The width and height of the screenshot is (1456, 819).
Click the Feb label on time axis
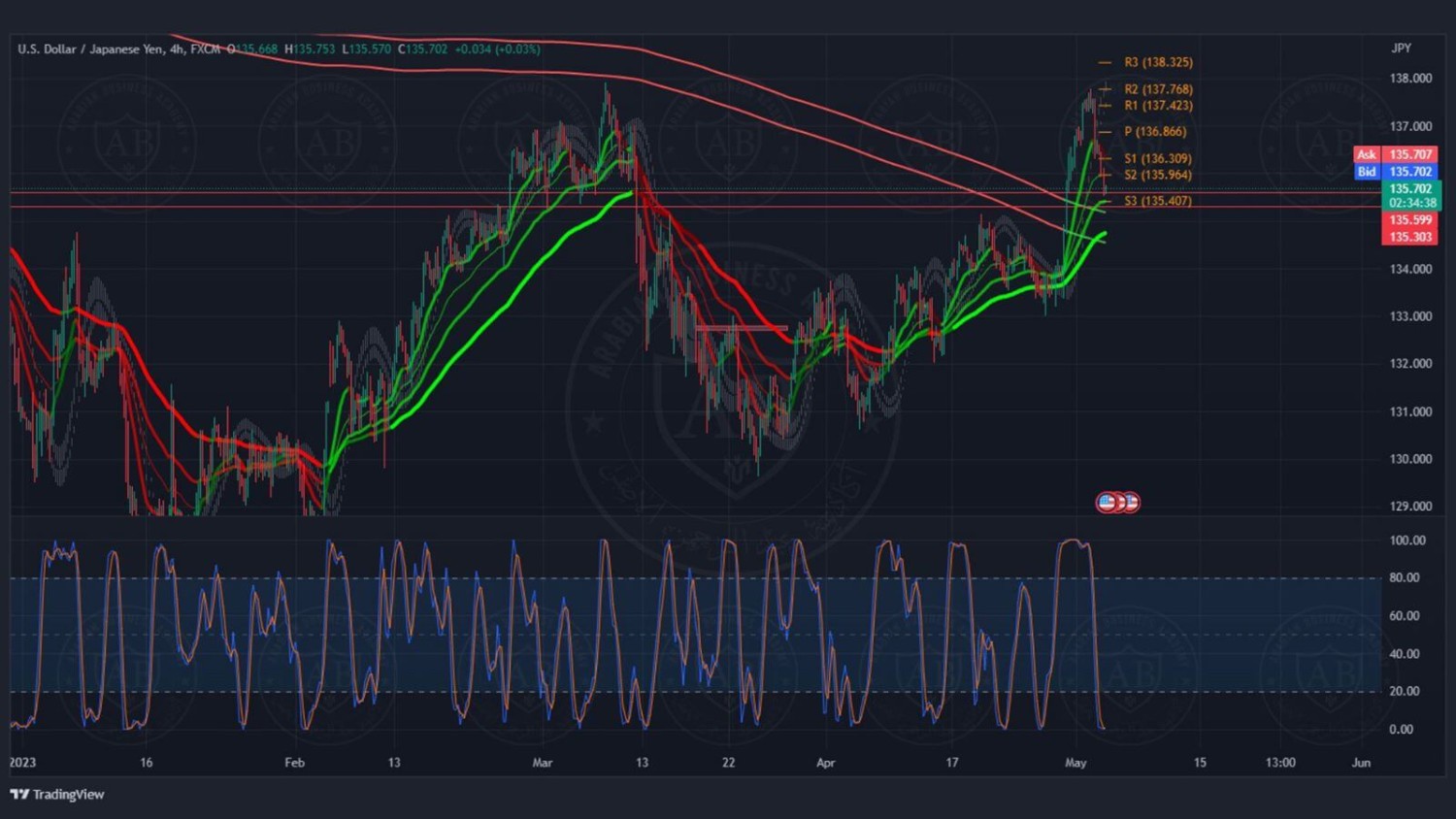click(x=295, y=763)
